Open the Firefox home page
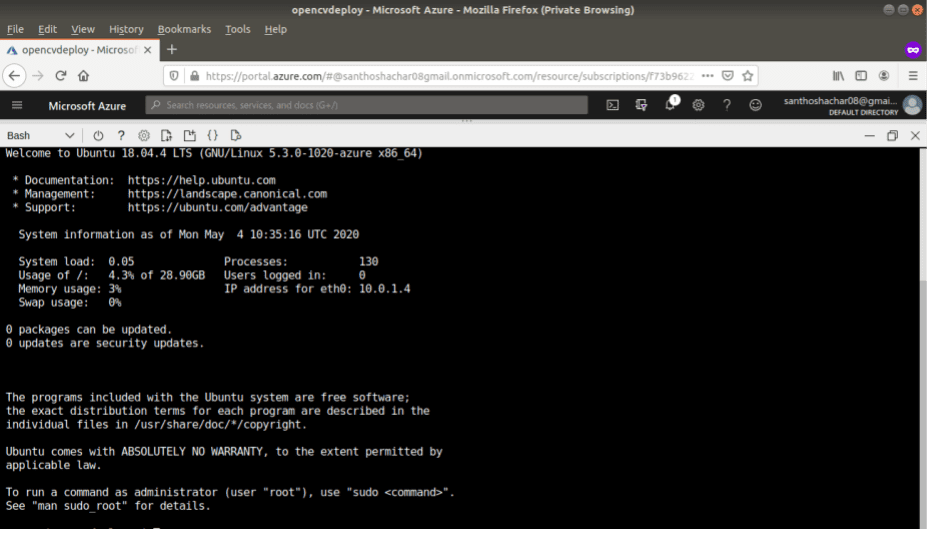Viewport: 928px width, 538px height. (x=83, y=76)
